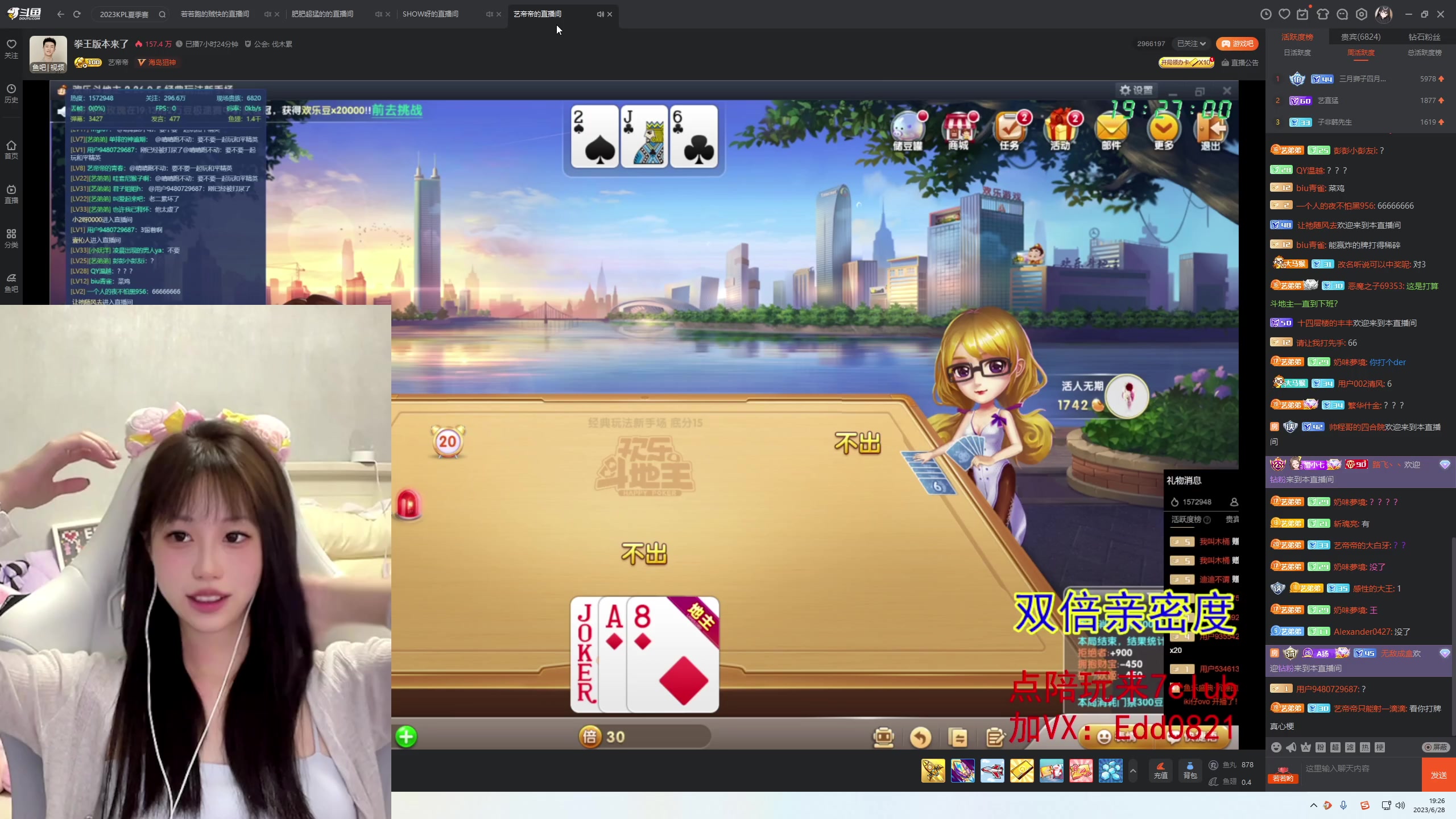Image resolution: width=1456 pixels, height=819 pixels.
Task: Click the browser back arrow
Action: click(61, 14)
